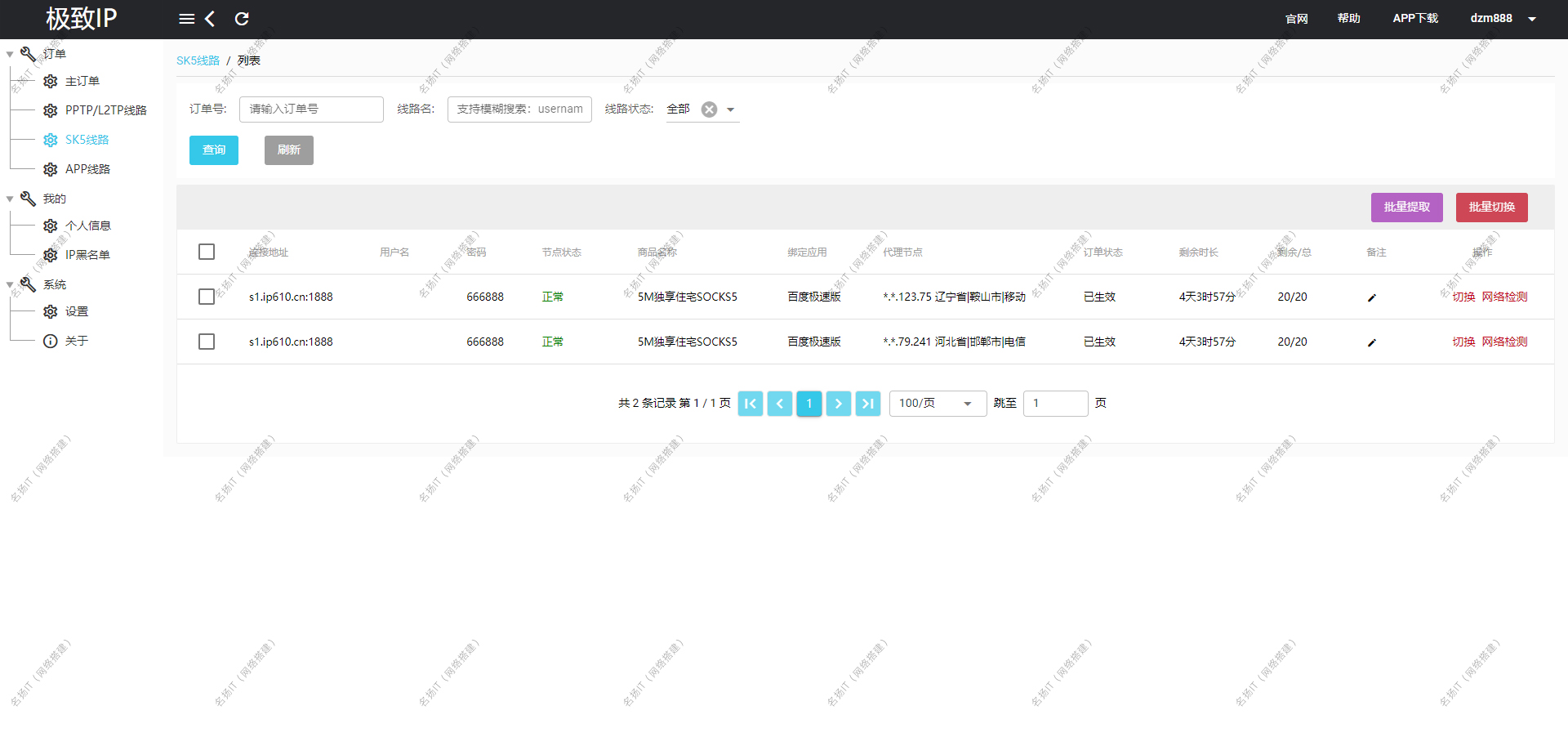Image resolution: width=1568 pixels, height=755 pixels.
Task: Click the hamburger menu icon in header
Action: click(x=186, y=19)
